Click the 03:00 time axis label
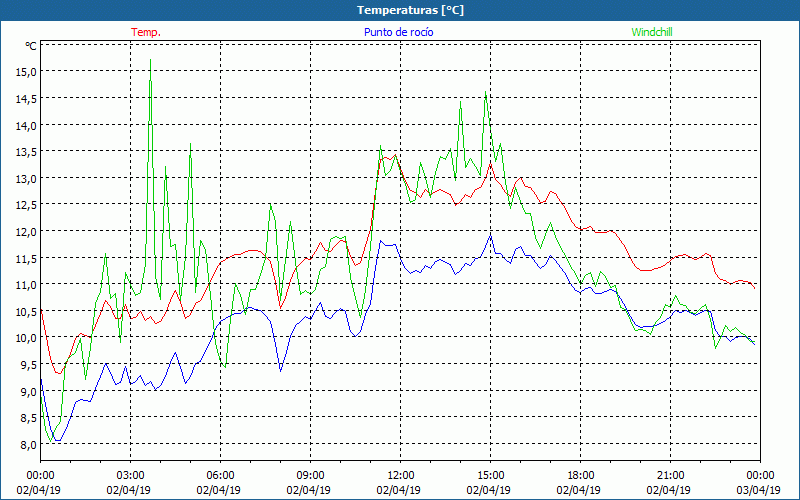Screen dimensions: 800x500 tap(130, 476)
